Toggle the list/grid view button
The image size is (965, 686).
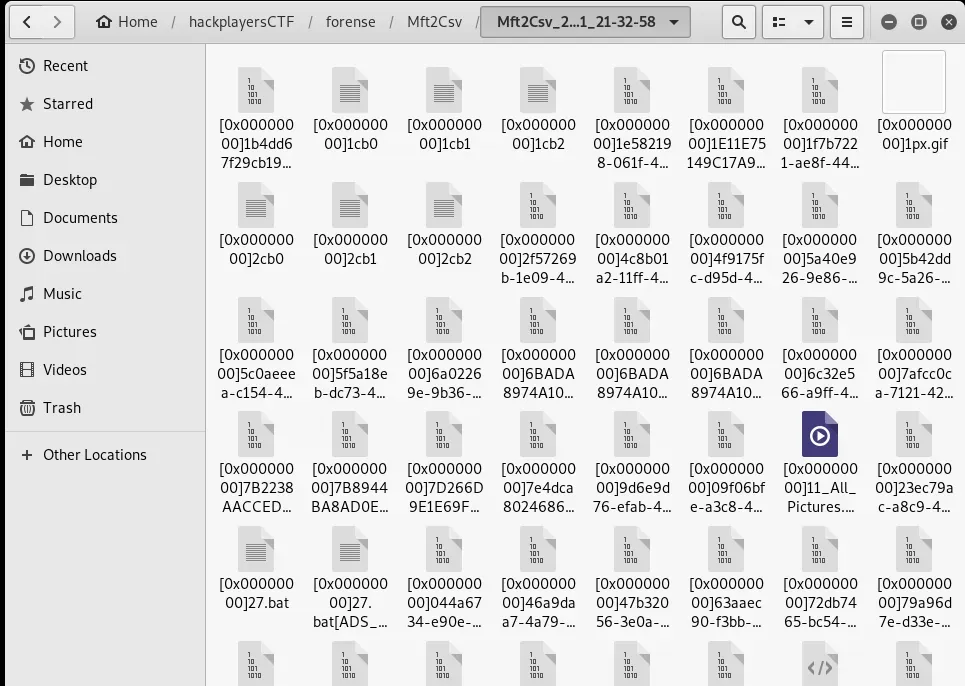(778, 21)
